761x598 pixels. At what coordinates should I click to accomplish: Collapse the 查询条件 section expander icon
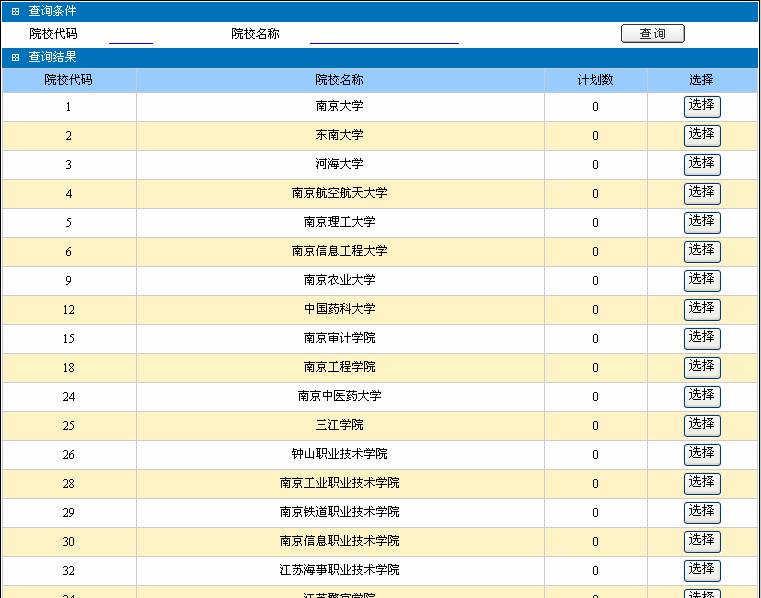click(x=15, y=11)
